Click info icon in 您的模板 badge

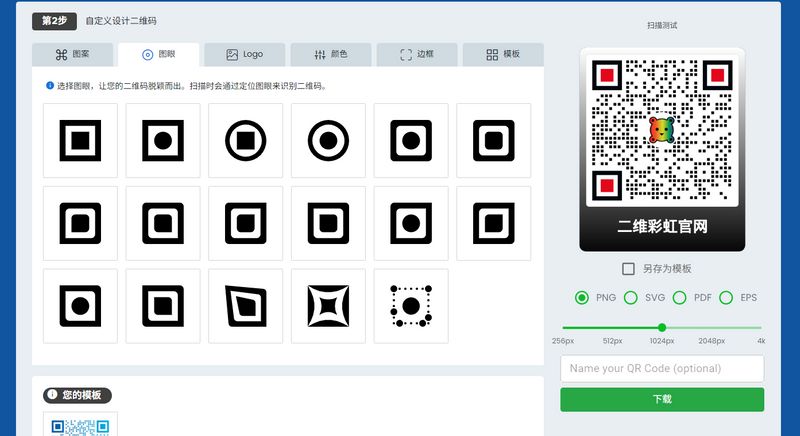[x=52, y=395]
